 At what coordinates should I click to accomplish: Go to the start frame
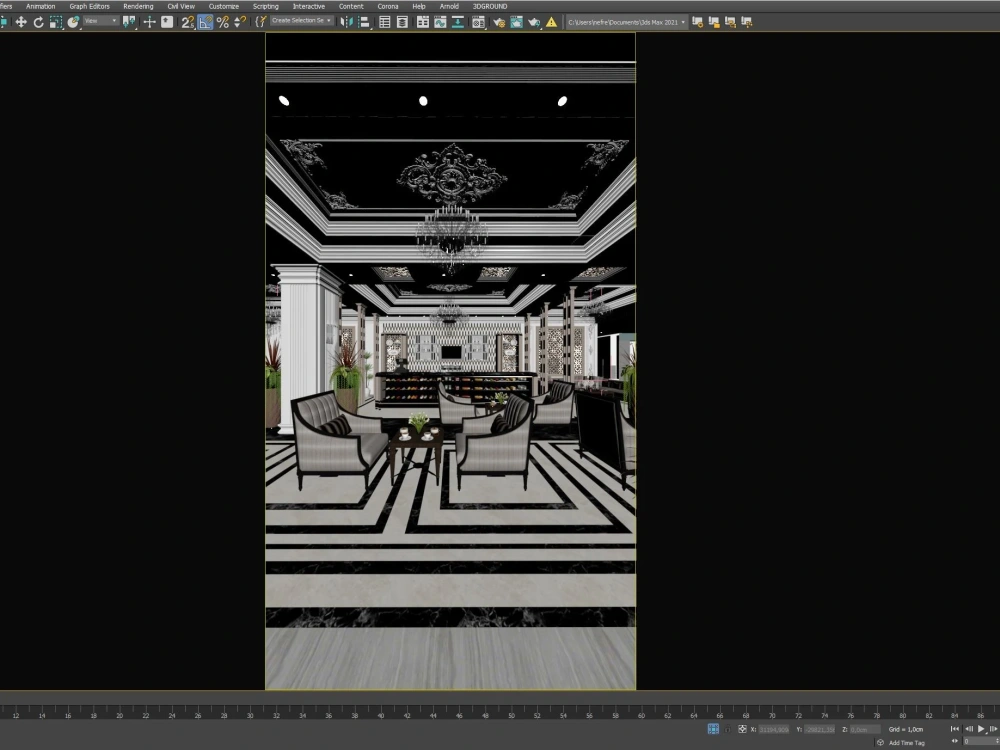955,729
